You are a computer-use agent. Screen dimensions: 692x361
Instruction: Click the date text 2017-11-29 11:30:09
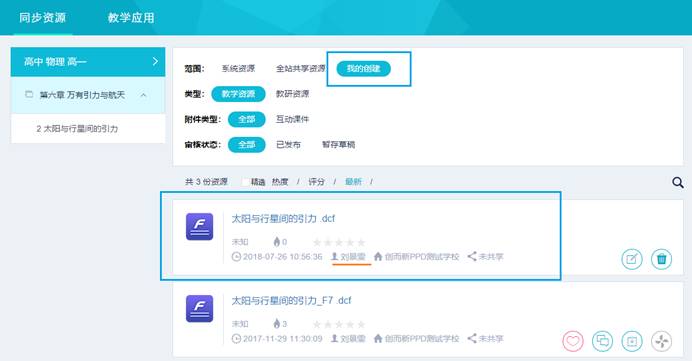(282, 338)
